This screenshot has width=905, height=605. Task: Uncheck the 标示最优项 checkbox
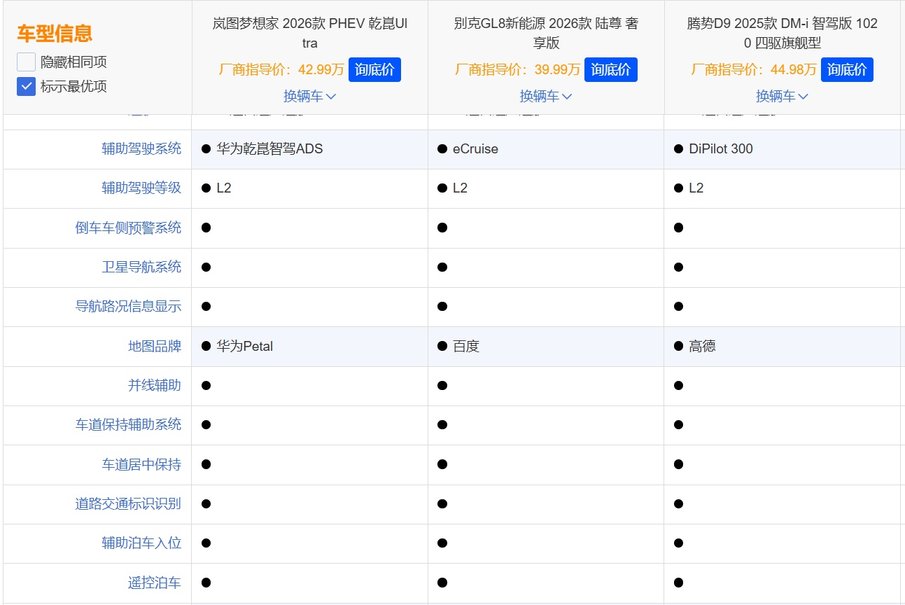tap(26, 86)
